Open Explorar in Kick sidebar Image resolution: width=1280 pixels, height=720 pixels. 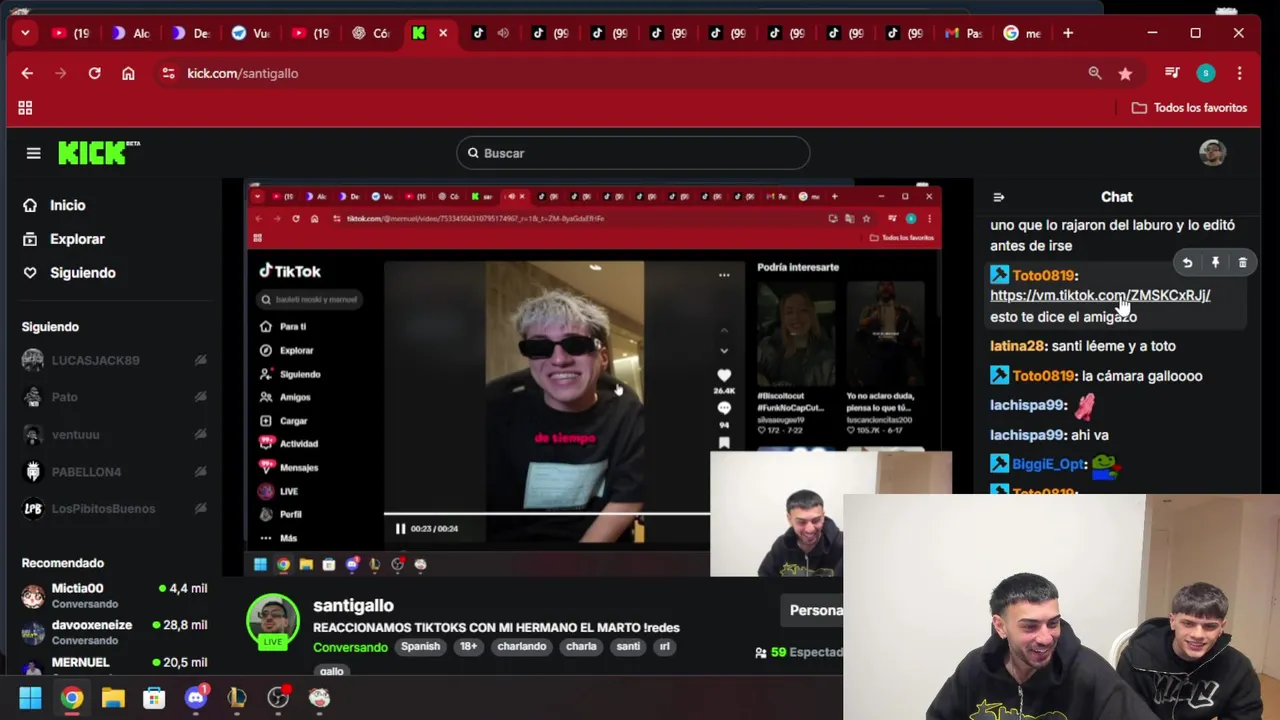tap(77, 239)
